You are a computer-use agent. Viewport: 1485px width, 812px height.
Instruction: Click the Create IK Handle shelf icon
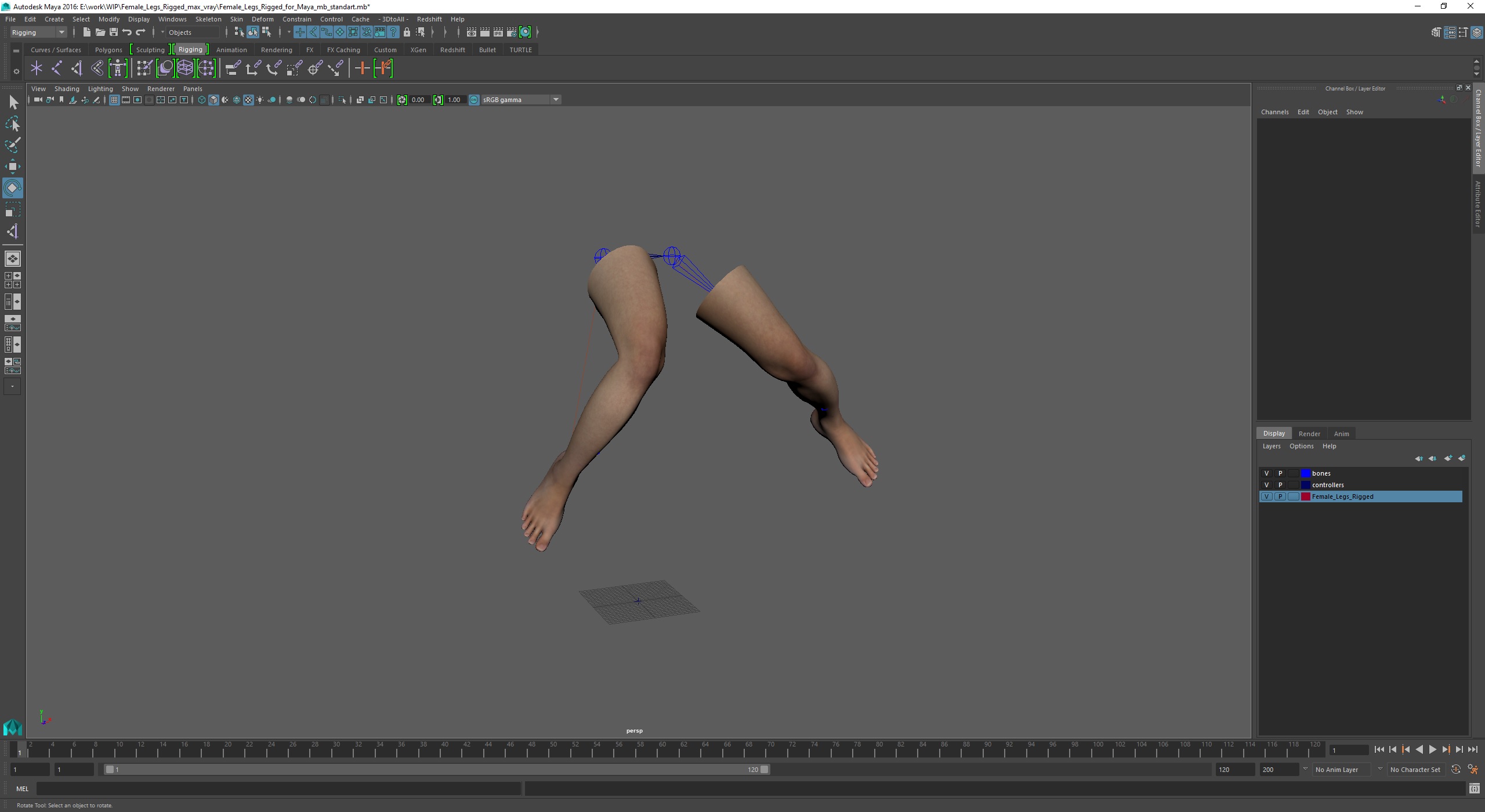pos(77,68)
